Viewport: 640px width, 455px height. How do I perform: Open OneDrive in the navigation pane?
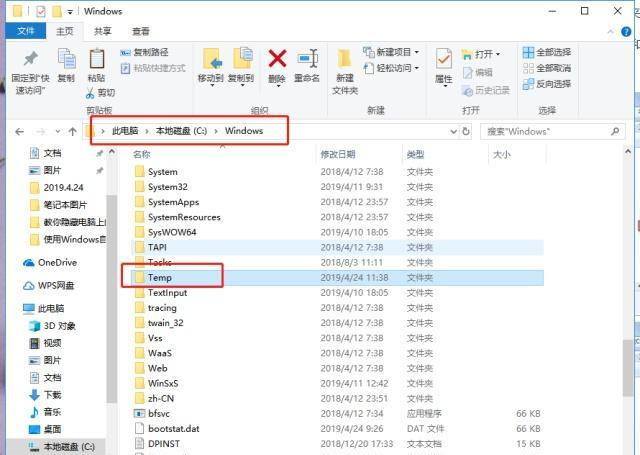pos(51,262)
